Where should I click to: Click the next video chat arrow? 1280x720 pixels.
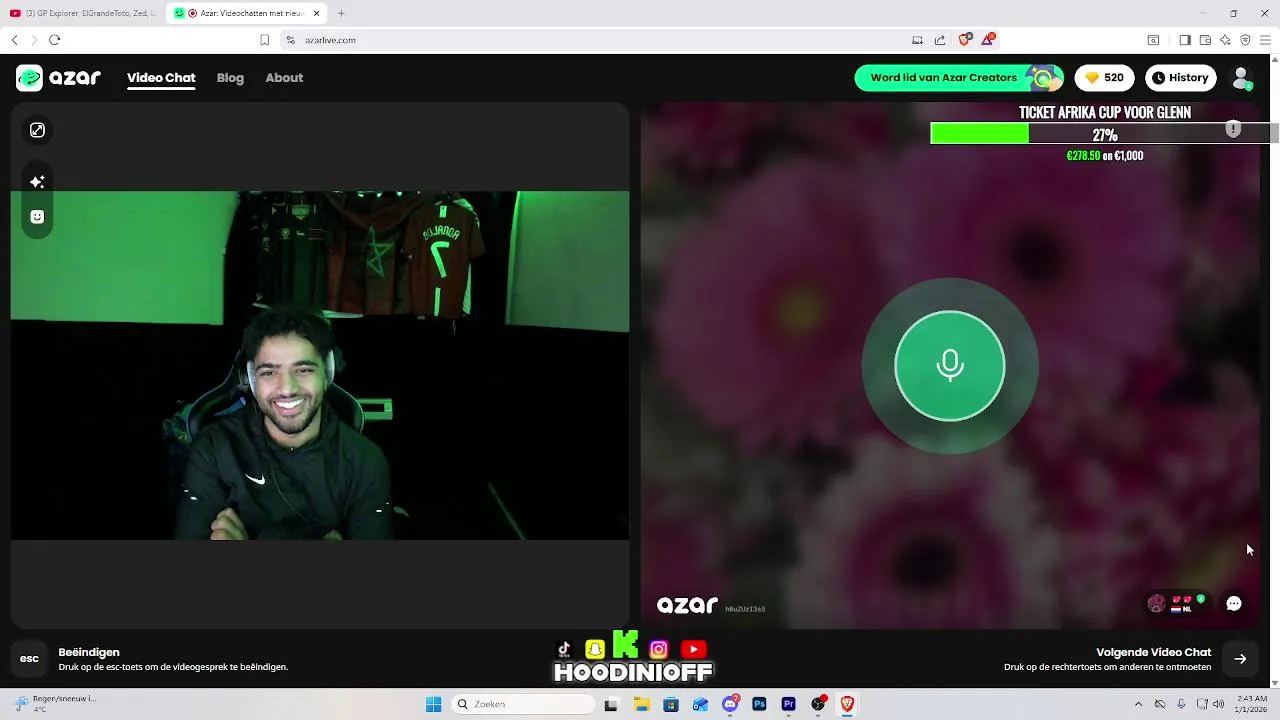pos(1240,659)
